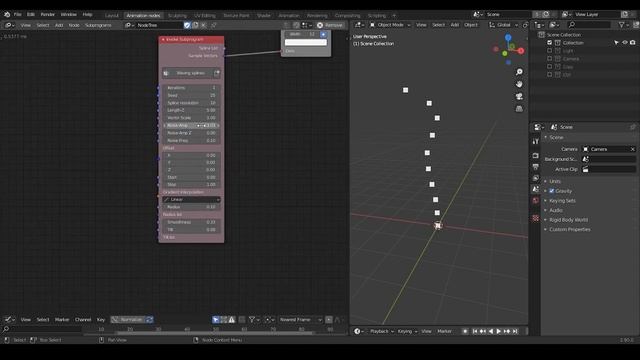Open the node tree browse dropdown
This screenshot has width=640, height=360.
tap(129, 25)
